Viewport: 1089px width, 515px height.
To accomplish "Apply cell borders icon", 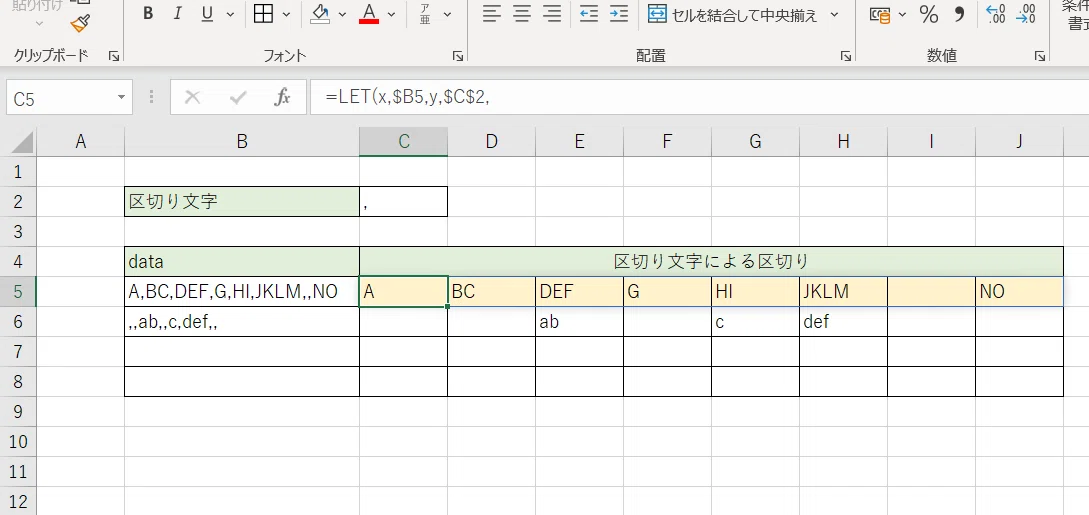I will tap(263, 14).
